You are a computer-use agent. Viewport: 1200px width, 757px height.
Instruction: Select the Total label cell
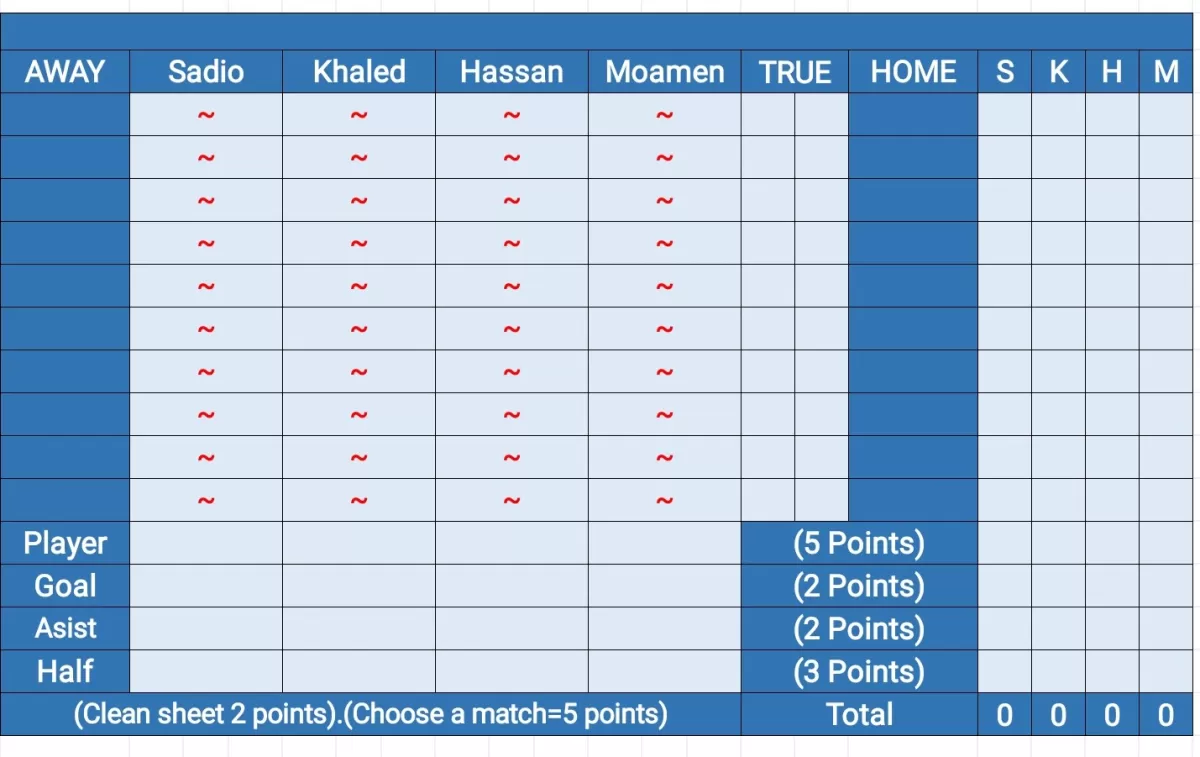coord(859,714)
